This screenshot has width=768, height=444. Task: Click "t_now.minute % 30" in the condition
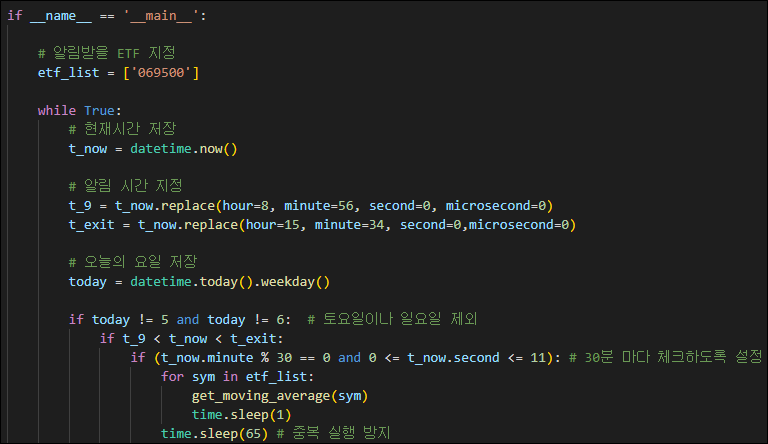coord(226,358)
